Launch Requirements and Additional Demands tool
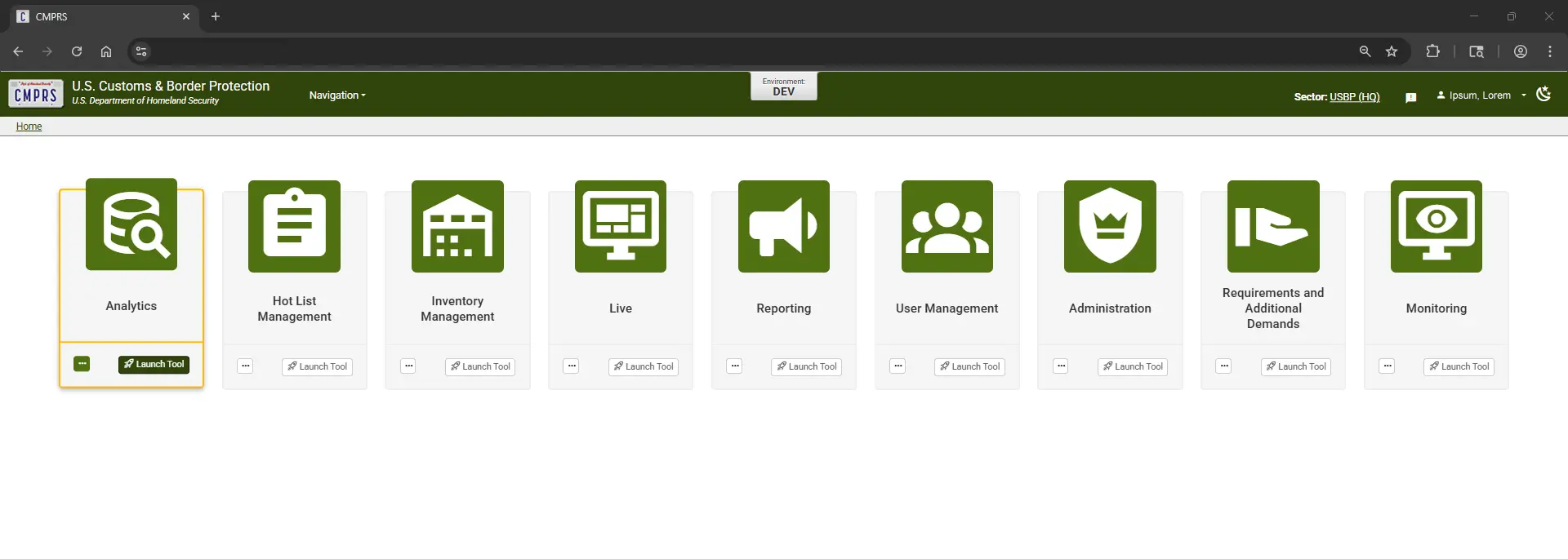 1296,367
